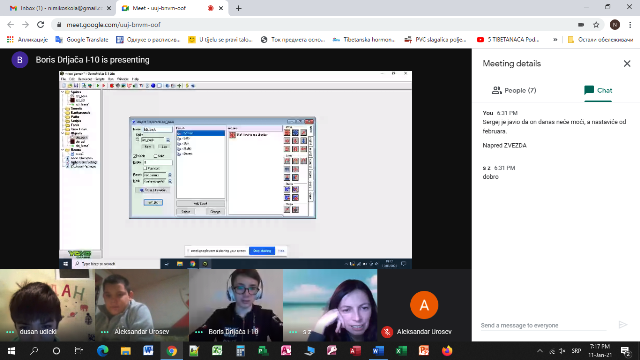Open options dots on Boris Drljača tile

[x=199, y=332]
